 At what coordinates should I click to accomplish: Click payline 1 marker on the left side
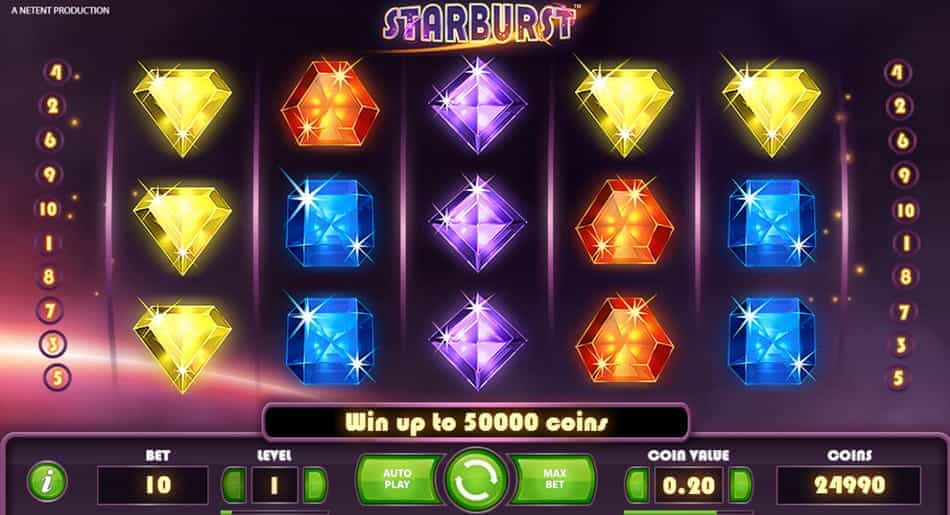[49, 244]
